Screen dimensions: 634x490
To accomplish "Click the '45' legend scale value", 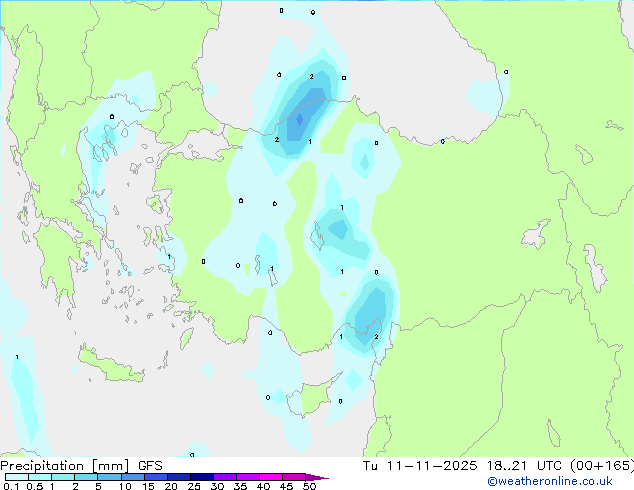I will click(286, 486).
